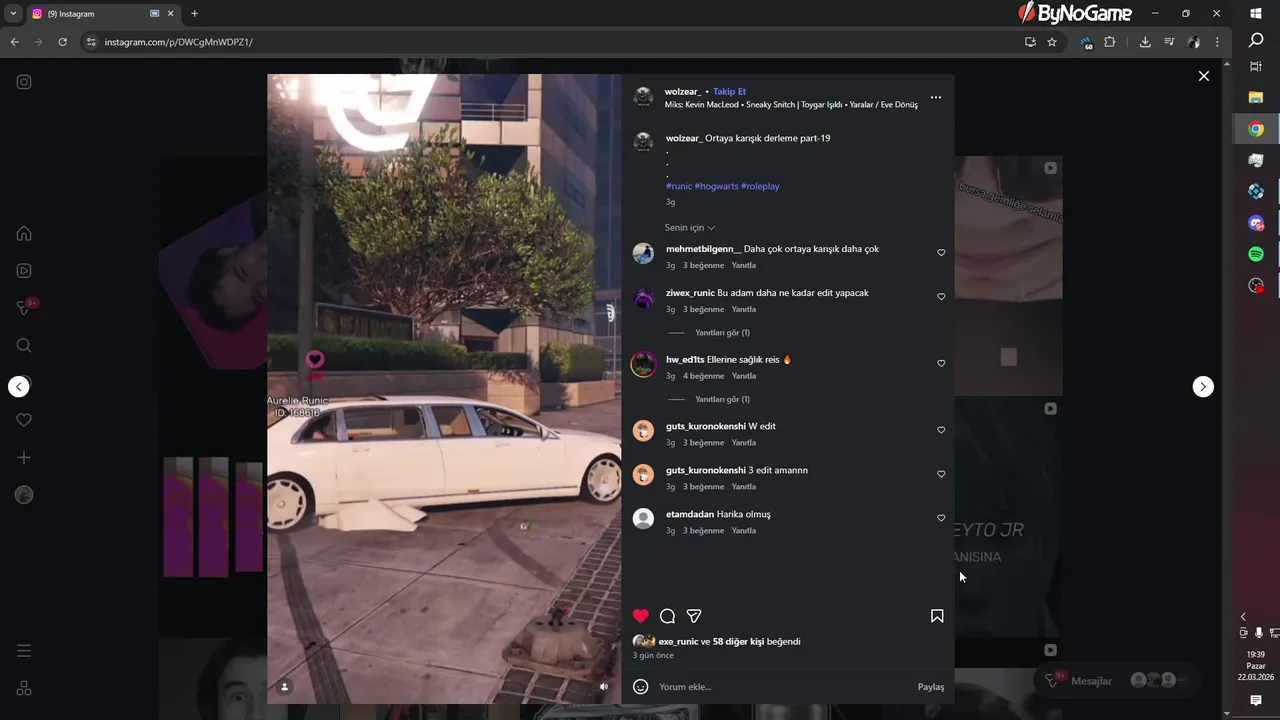Open Chrome extensions puzzle icon
Image resolution: width=1280 pixels, height=720 pixels.
(x=1109, y=42)
